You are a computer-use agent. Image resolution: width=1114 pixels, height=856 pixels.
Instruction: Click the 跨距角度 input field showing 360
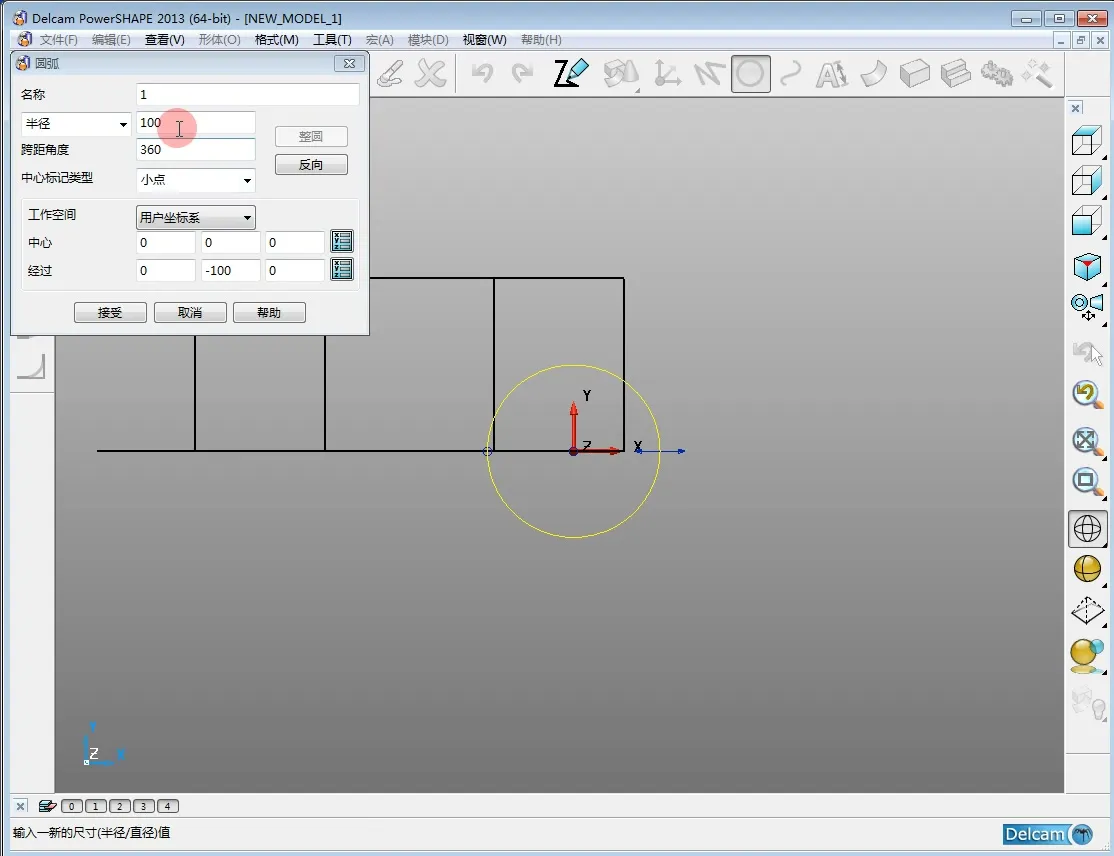click(x=196, y=150)
